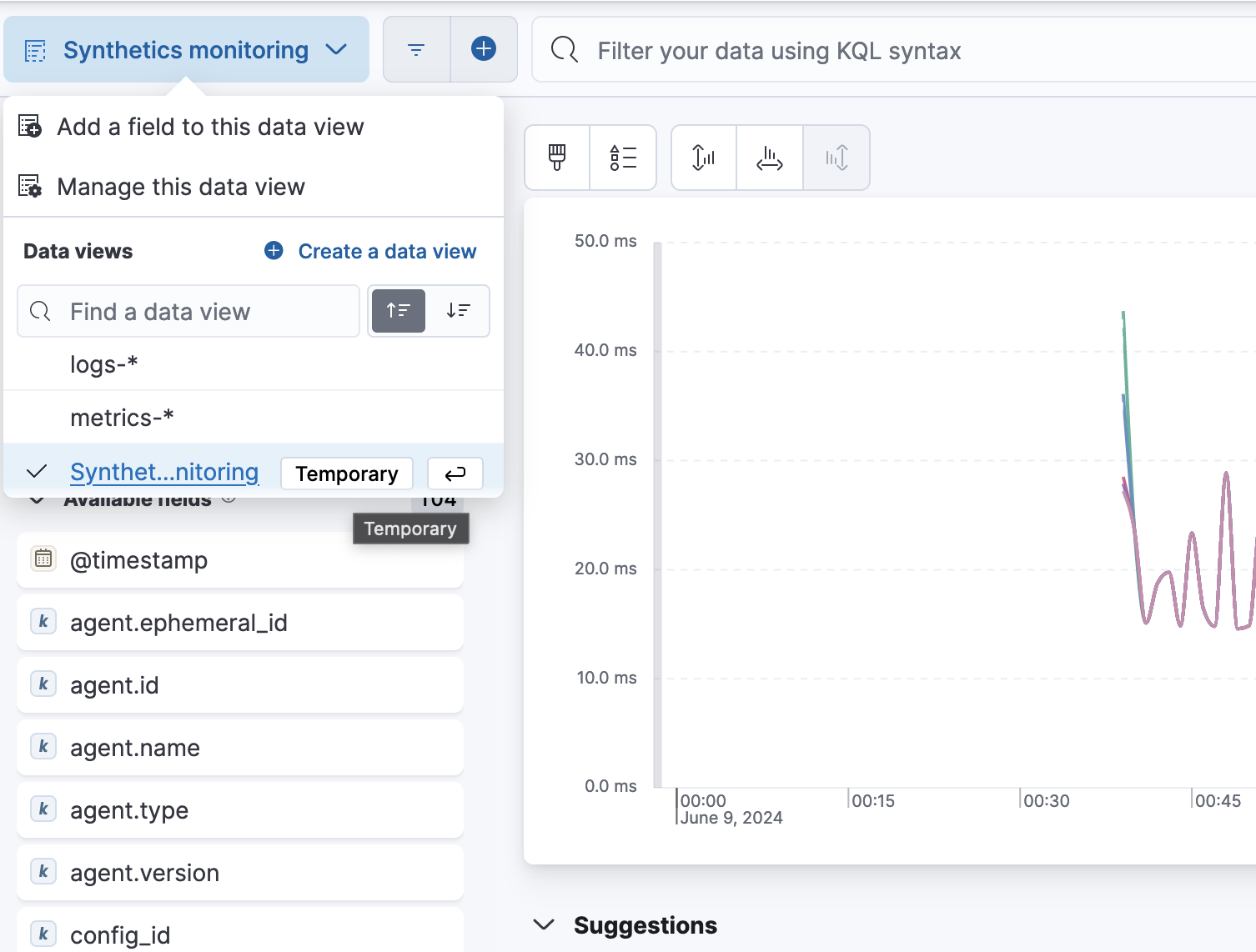Click the 00:15 x-axis tick label
Image resolution: width=1256 pixels, height=952 pixels.
[873, 801]
